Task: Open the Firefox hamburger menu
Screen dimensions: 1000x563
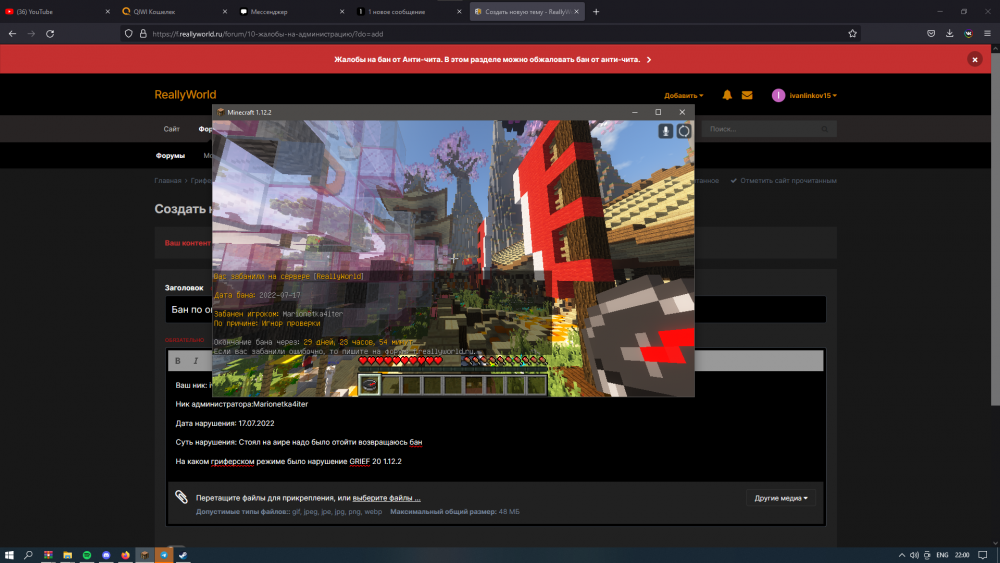Action: [987, 34]
